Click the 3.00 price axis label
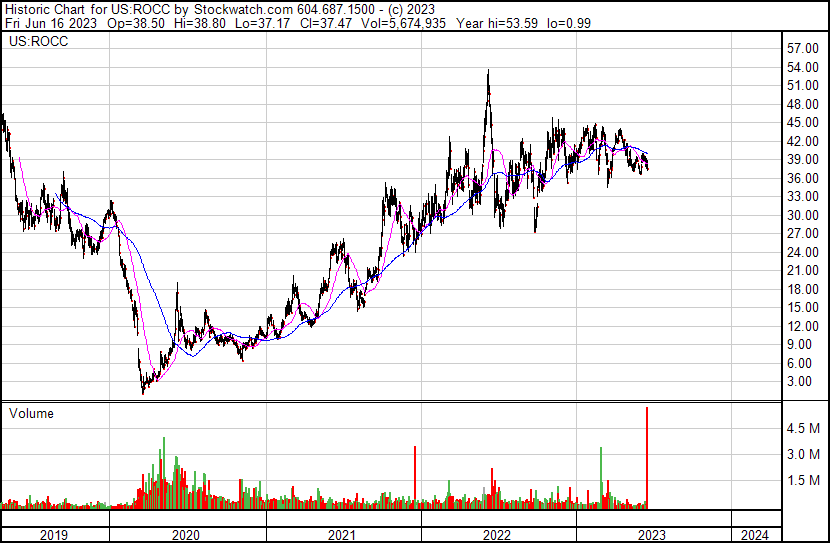Image resolution: width=830 pixels, height=543 pixels. point(800,381)
